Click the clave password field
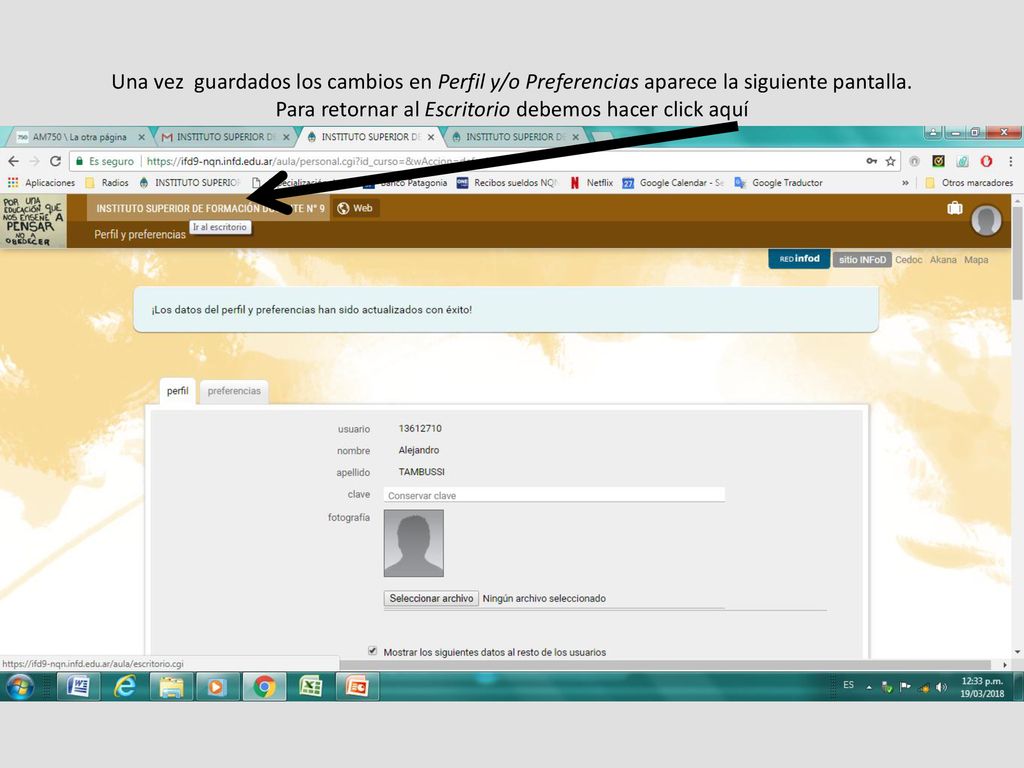Image resolution: width=1024 pixels, height=768 pixels. click(x=554, y=495)
